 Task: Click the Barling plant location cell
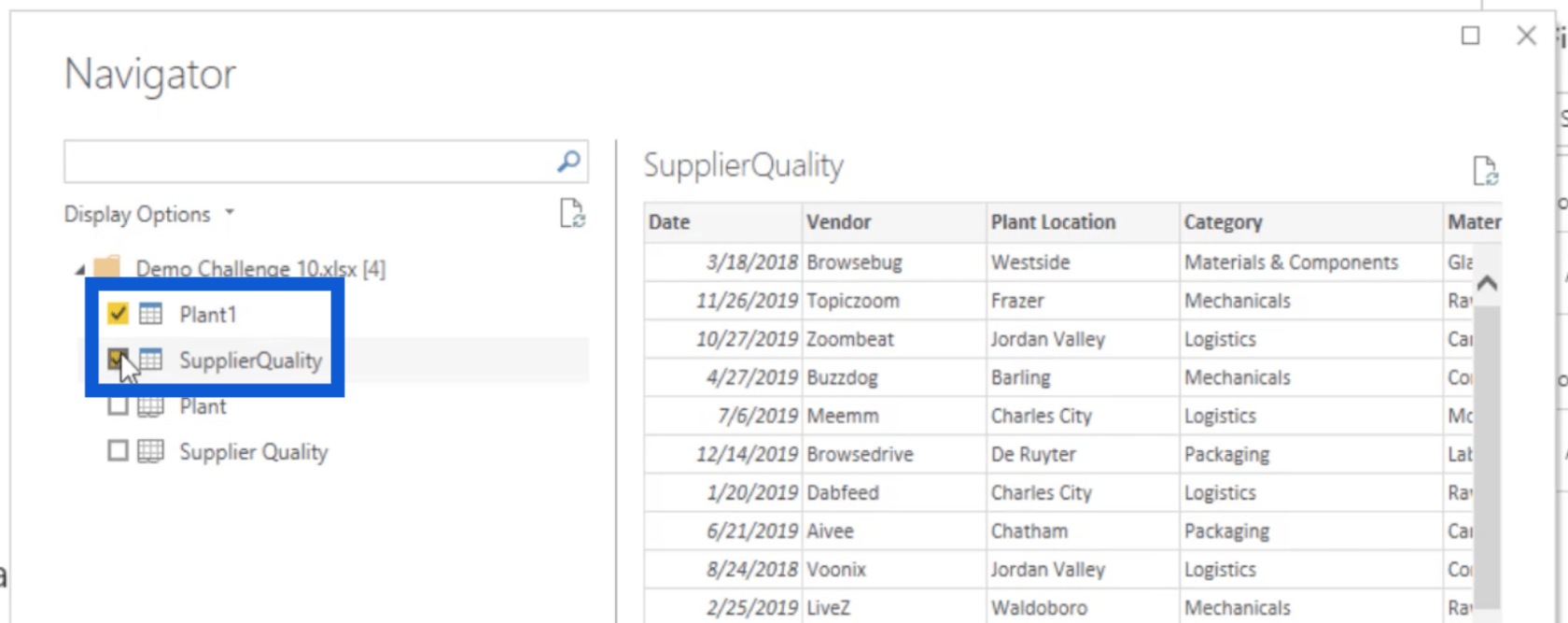1083,377
